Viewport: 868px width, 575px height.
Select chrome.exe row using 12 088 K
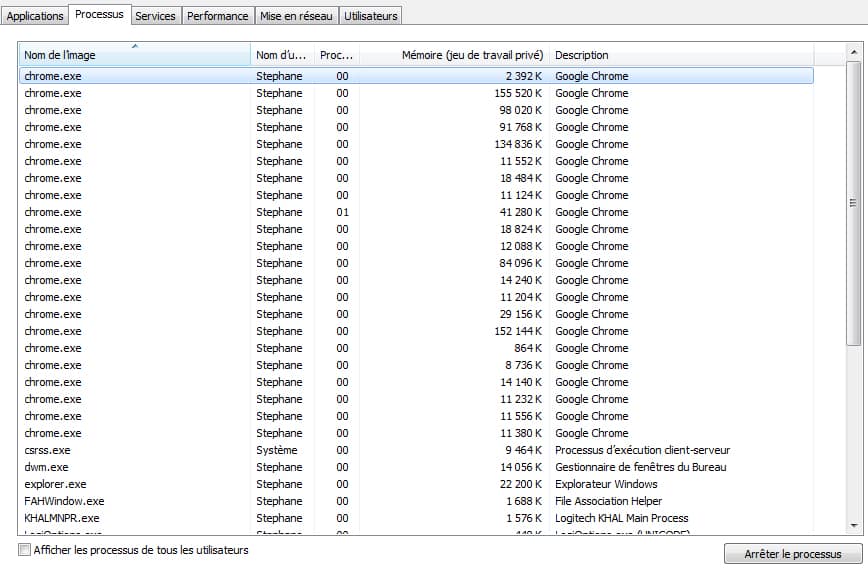click(x=416, y=246)
